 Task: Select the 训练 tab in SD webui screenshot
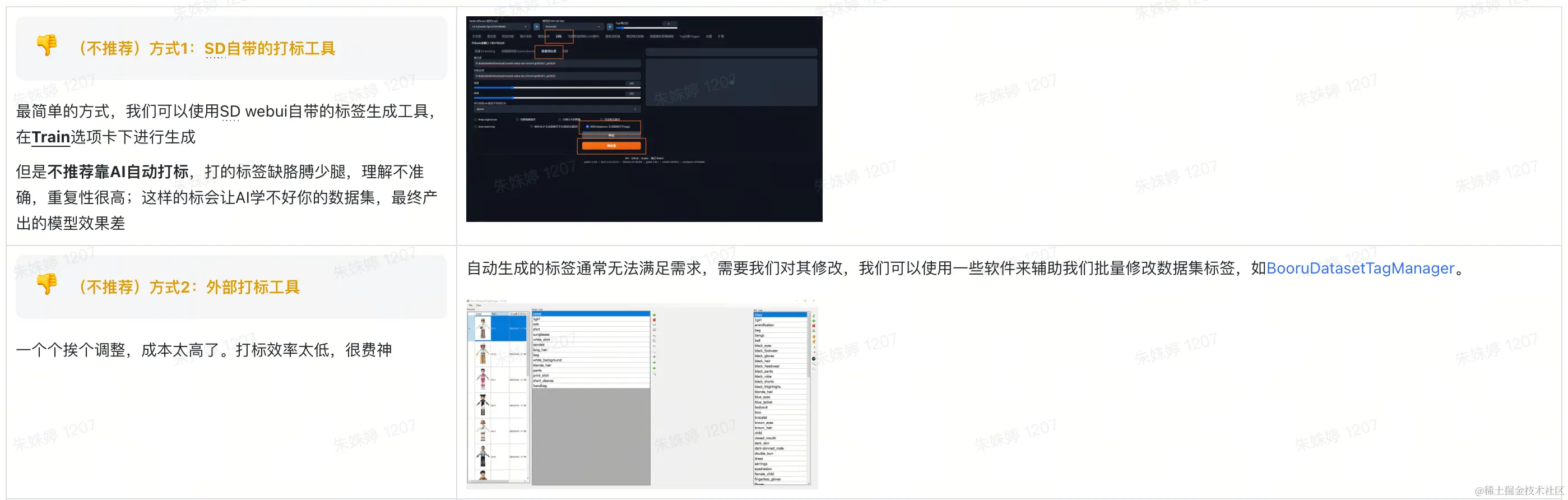pos(558,36)
